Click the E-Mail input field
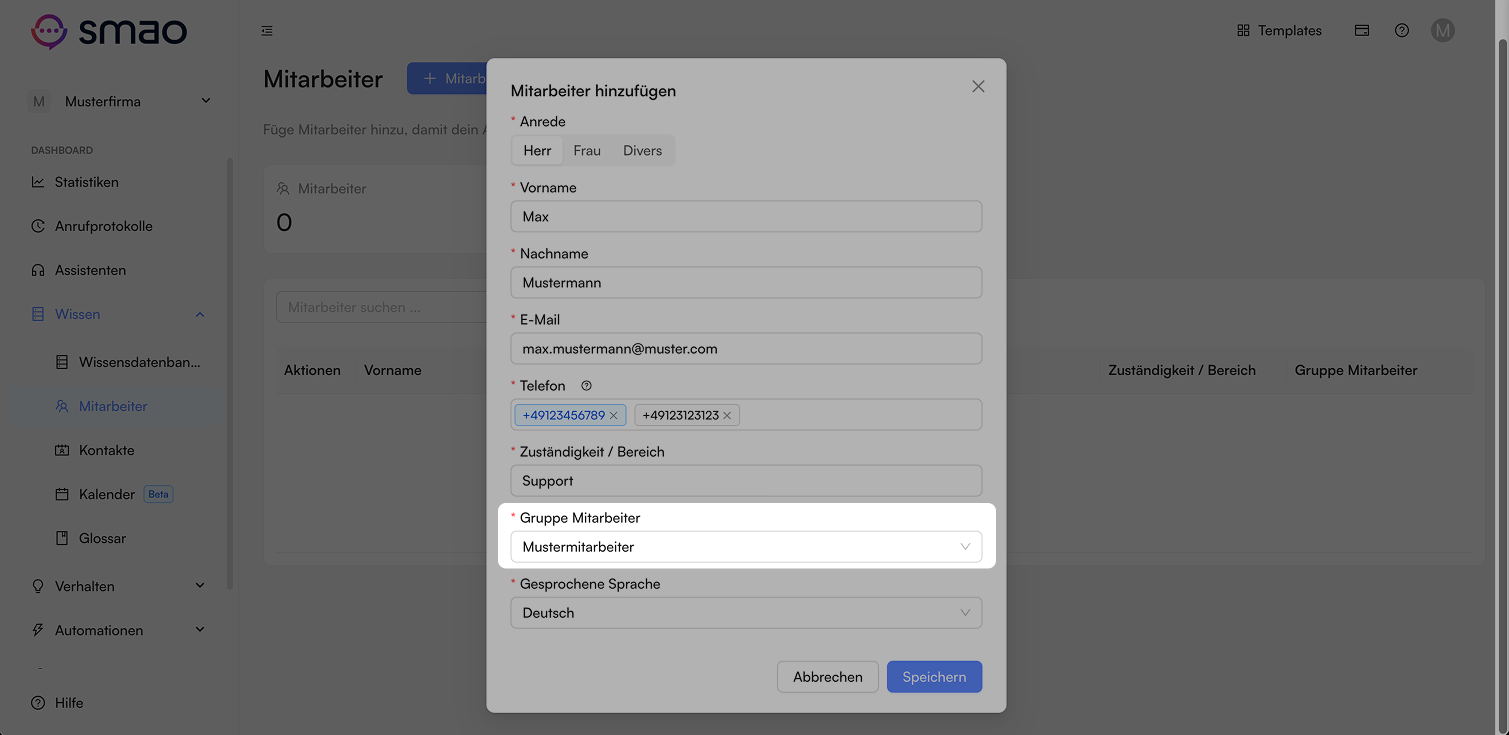This screenshot has height=735, width=1509. click(x=746, y=349)
